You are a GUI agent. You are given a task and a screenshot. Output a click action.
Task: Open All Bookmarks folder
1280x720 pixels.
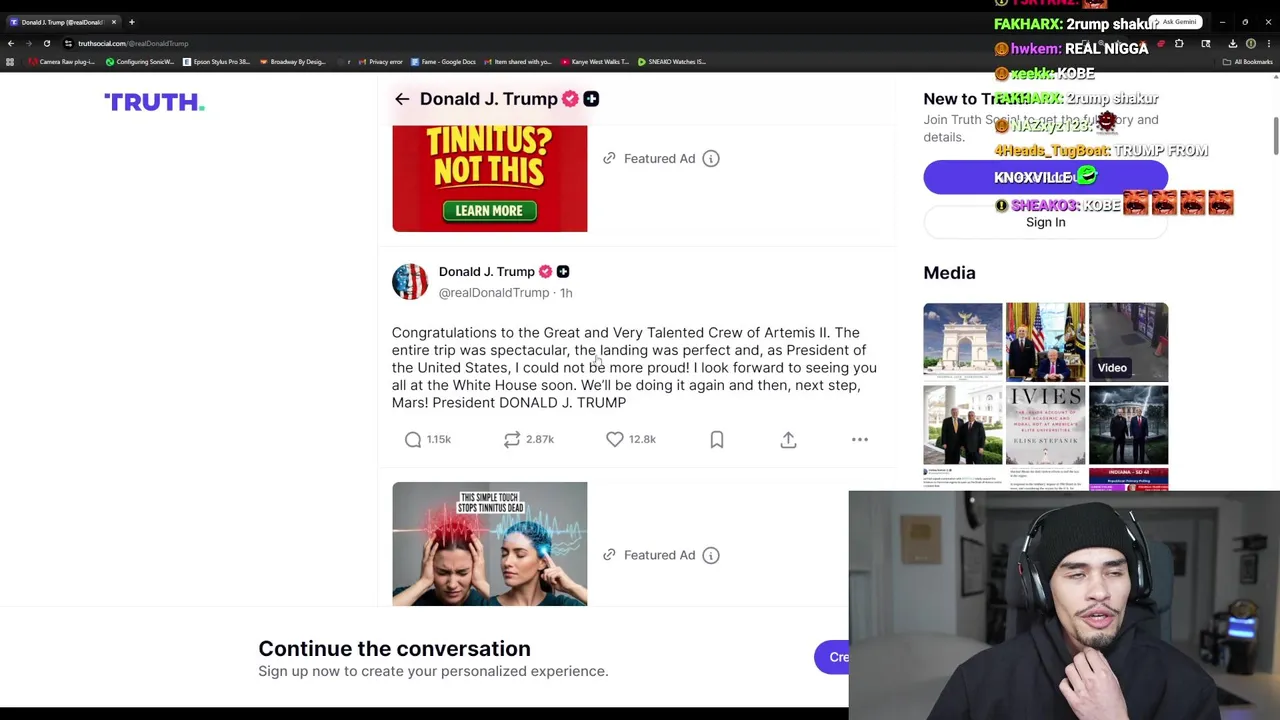point(1247,62)
